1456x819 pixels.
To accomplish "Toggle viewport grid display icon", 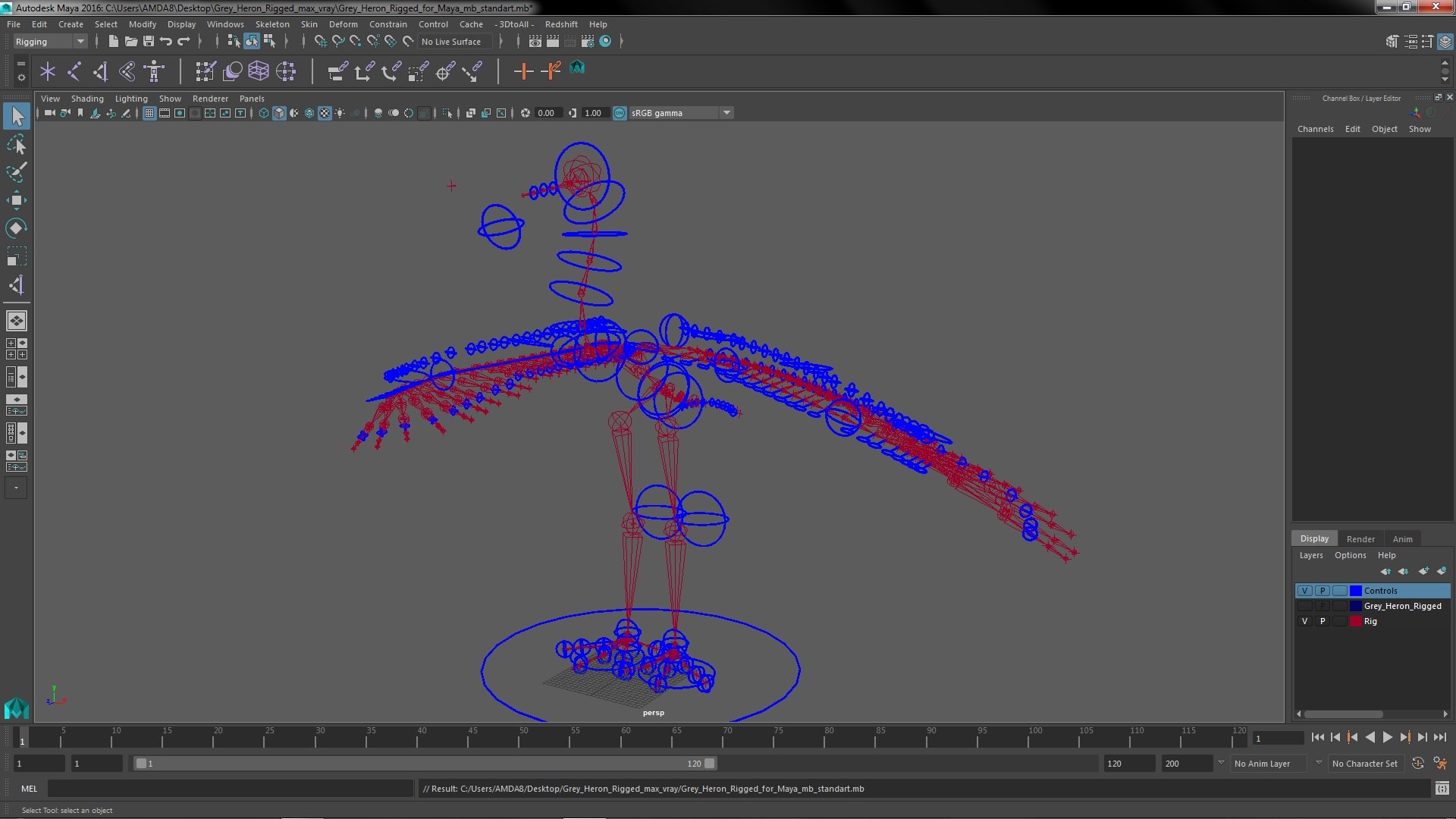I will click(x=149, y=113).
